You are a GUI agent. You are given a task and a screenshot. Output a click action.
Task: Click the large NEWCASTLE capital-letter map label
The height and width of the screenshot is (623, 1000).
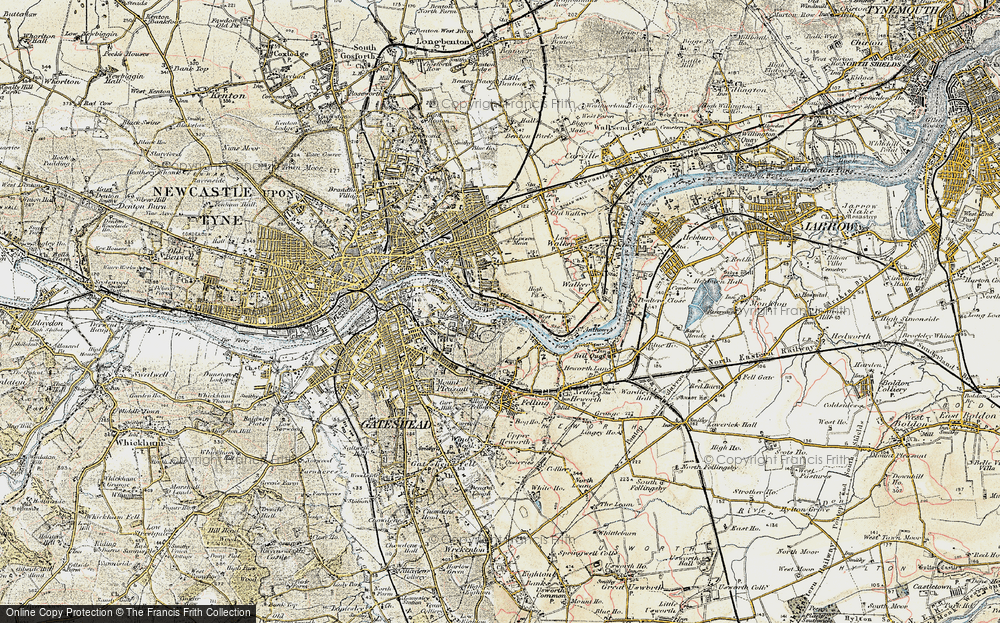203,193
